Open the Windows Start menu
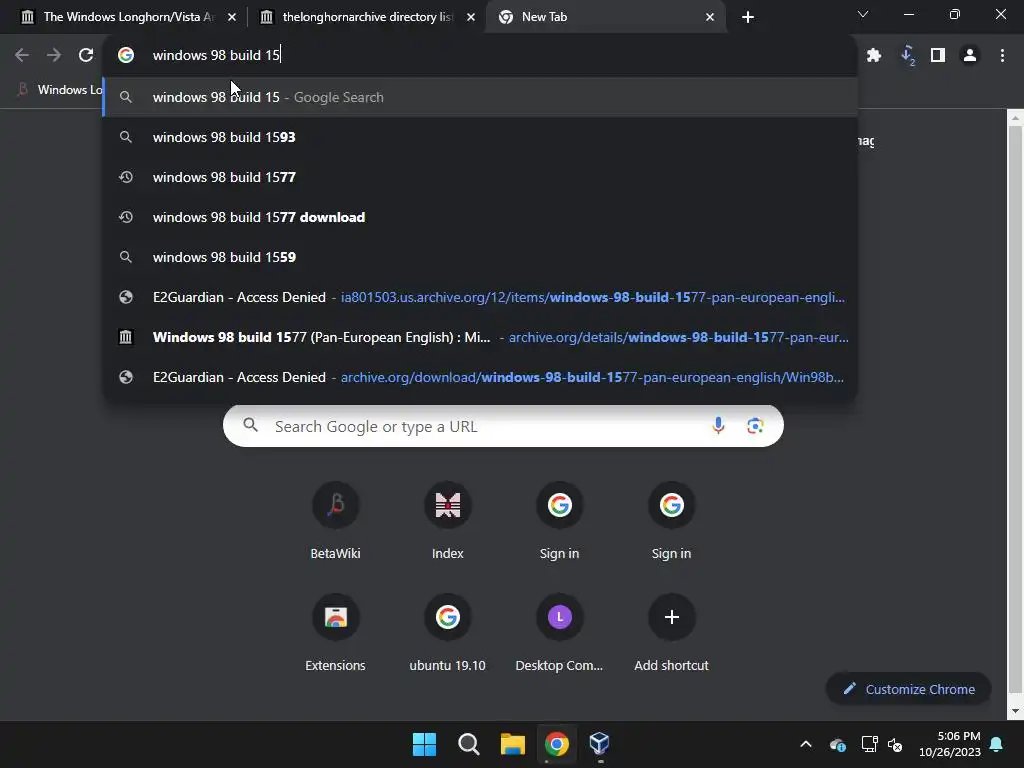Screen dimensions: 1024x768 pos(424,744)
